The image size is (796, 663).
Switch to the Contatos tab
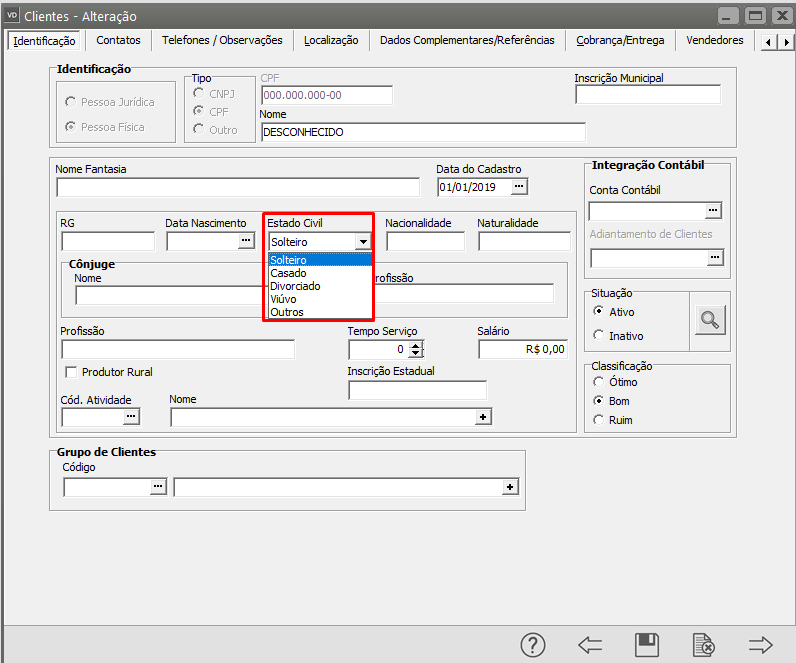118,41
